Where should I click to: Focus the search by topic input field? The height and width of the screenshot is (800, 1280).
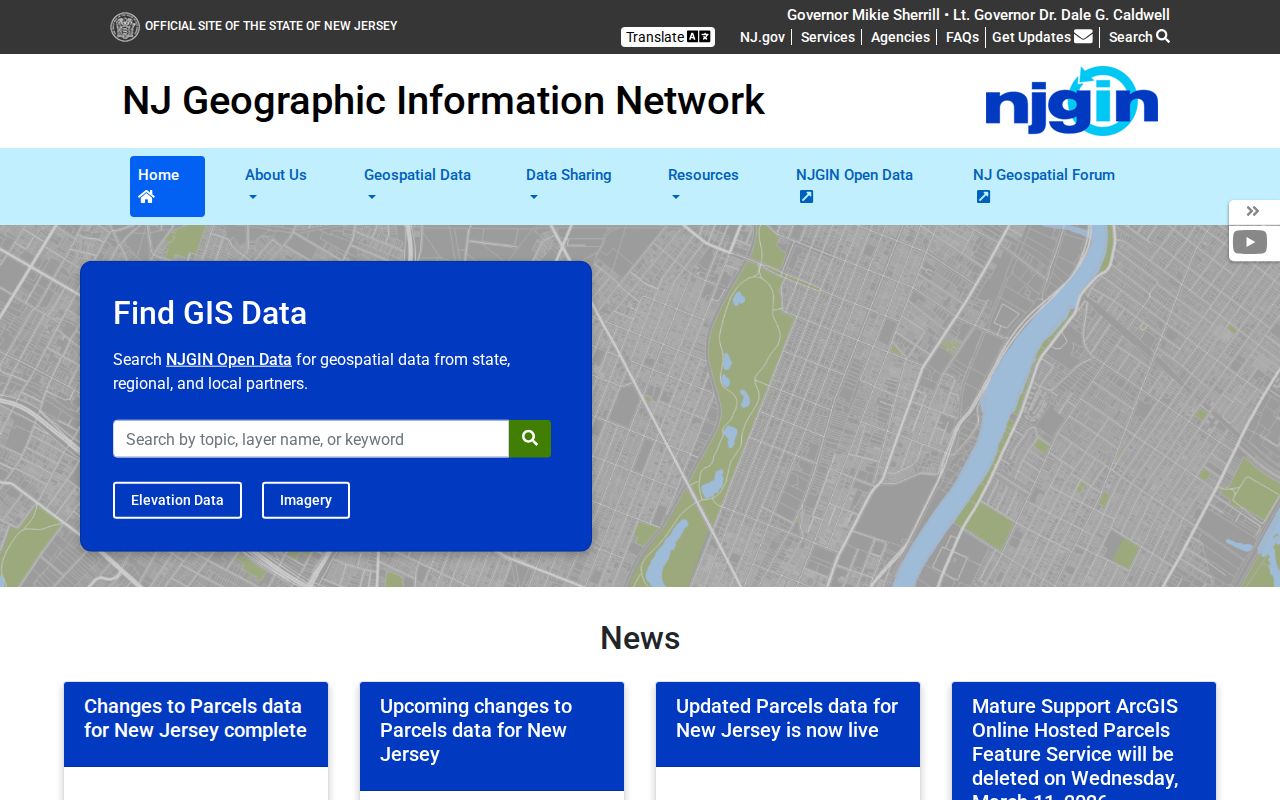[311, 439]
